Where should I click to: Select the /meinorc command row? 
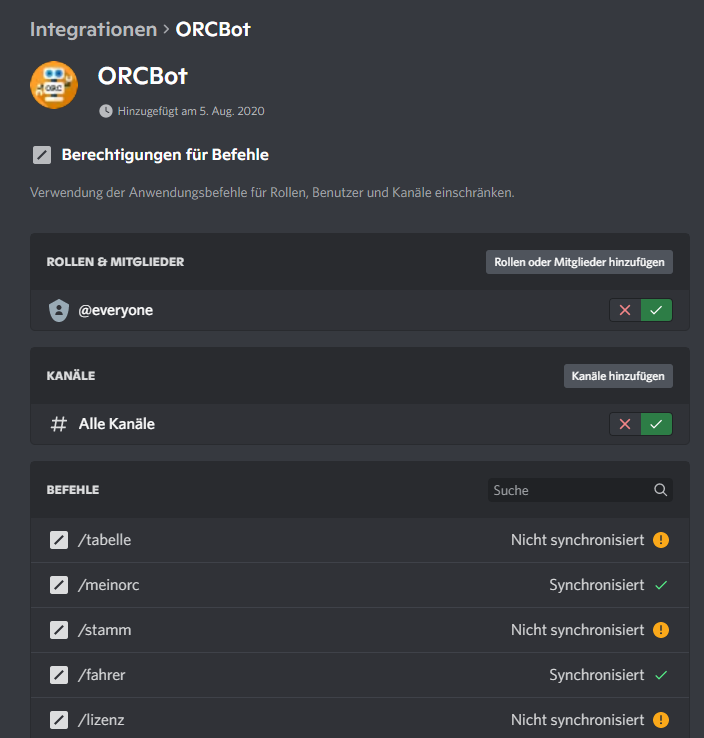pos(109,585)
